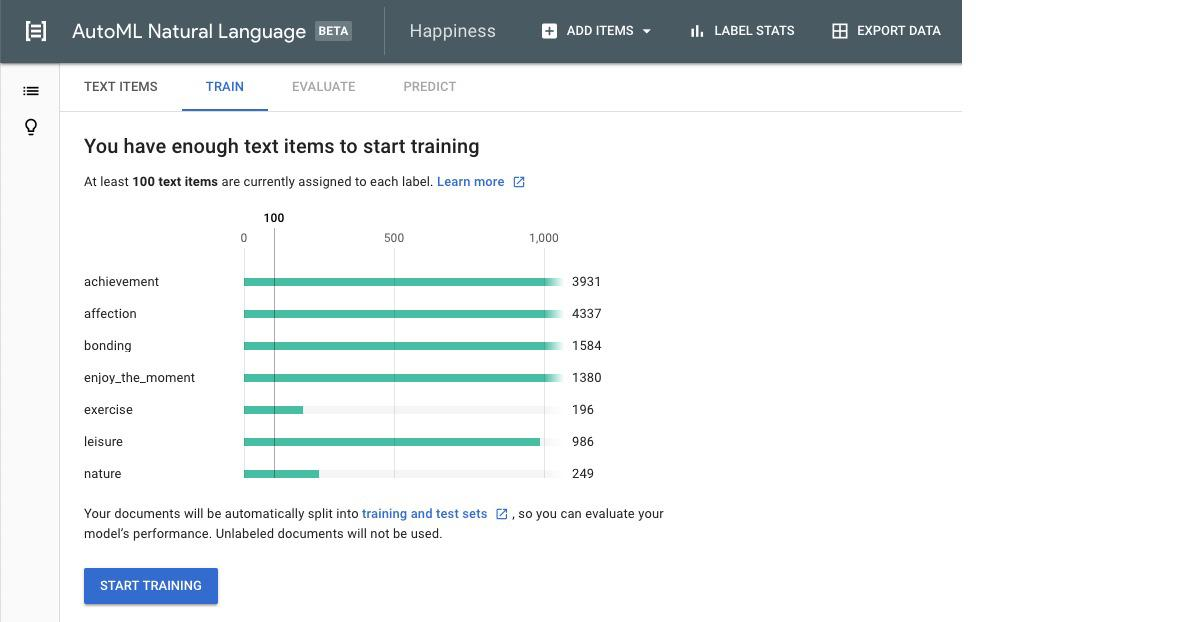The height and width of the screenshot is (622, 1200).
Task: Click the bonding label bar
Action: 403,346
